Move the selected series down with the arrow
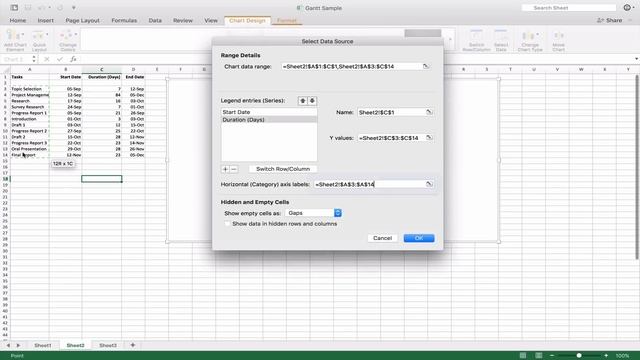Screen dimensions: 640x360 pos(312,101)
